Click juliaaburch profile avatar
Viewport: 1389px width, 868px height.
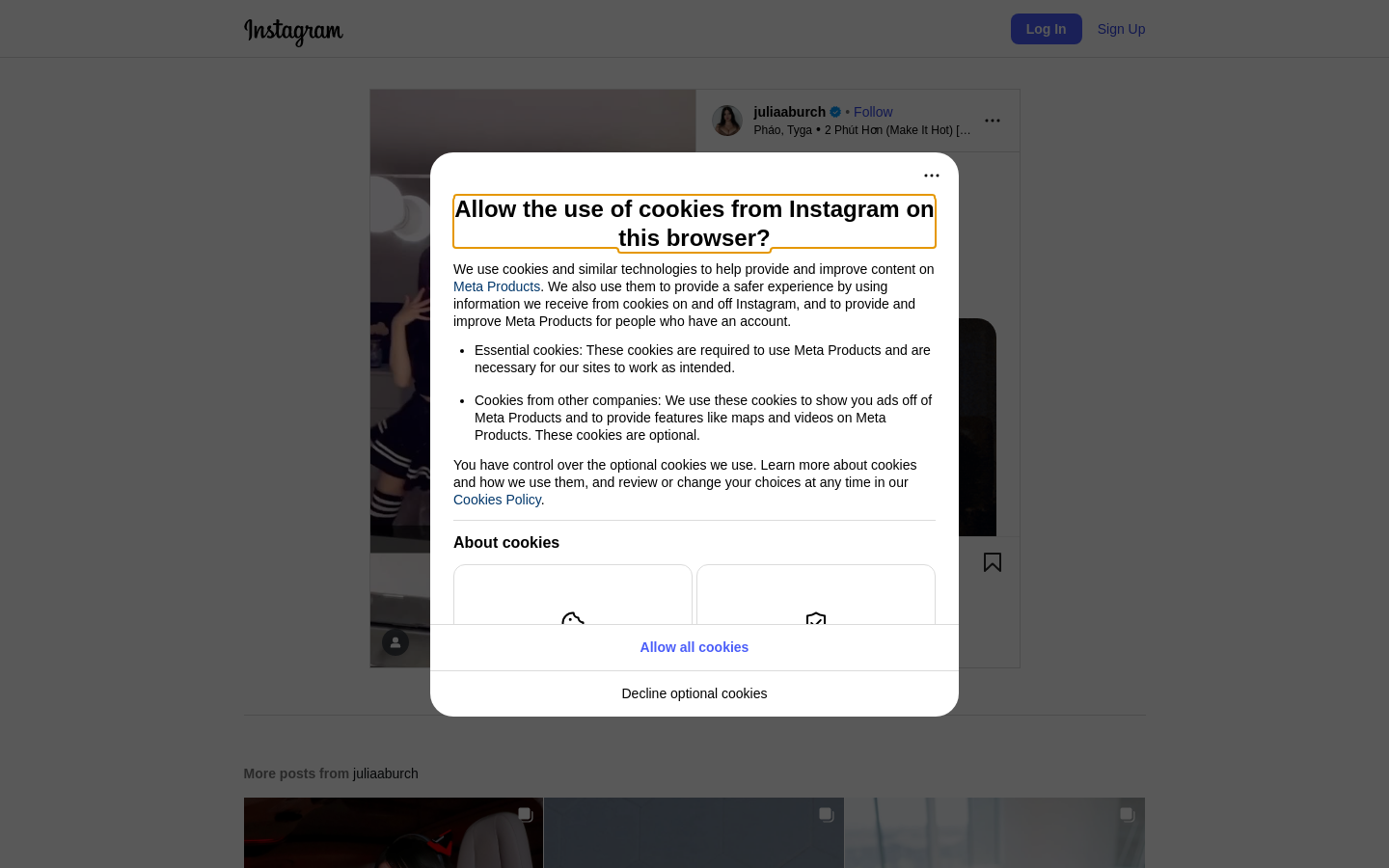click(727, 121)
